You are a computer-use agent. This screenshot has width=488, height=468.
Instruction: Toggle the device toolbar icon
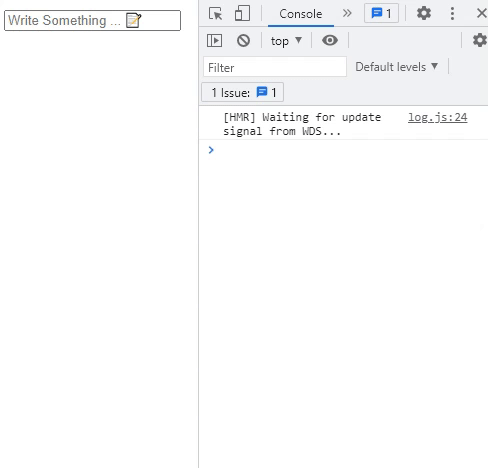tap(242, 14)
